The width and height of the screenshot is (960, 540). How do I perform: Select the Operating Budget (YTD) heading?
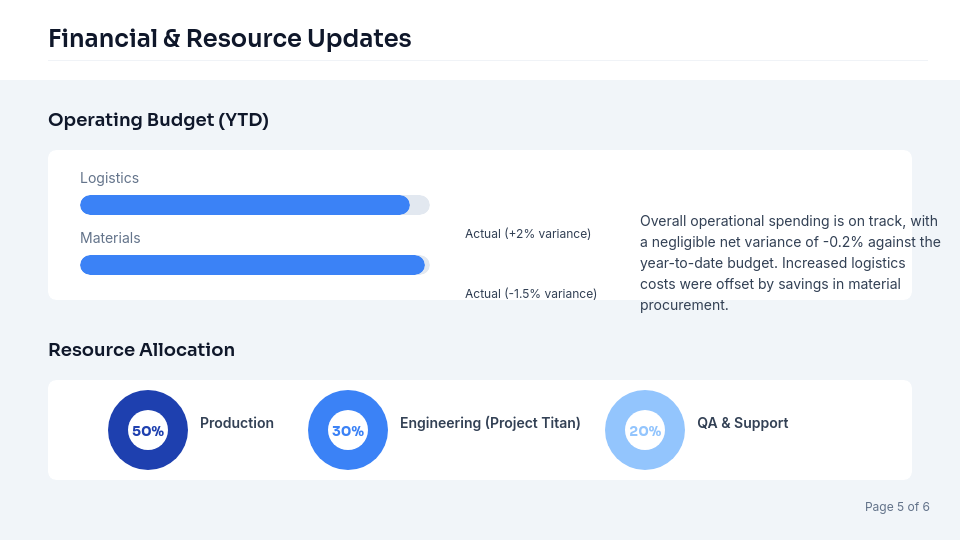pyautogui.click(x=158, y=120)
